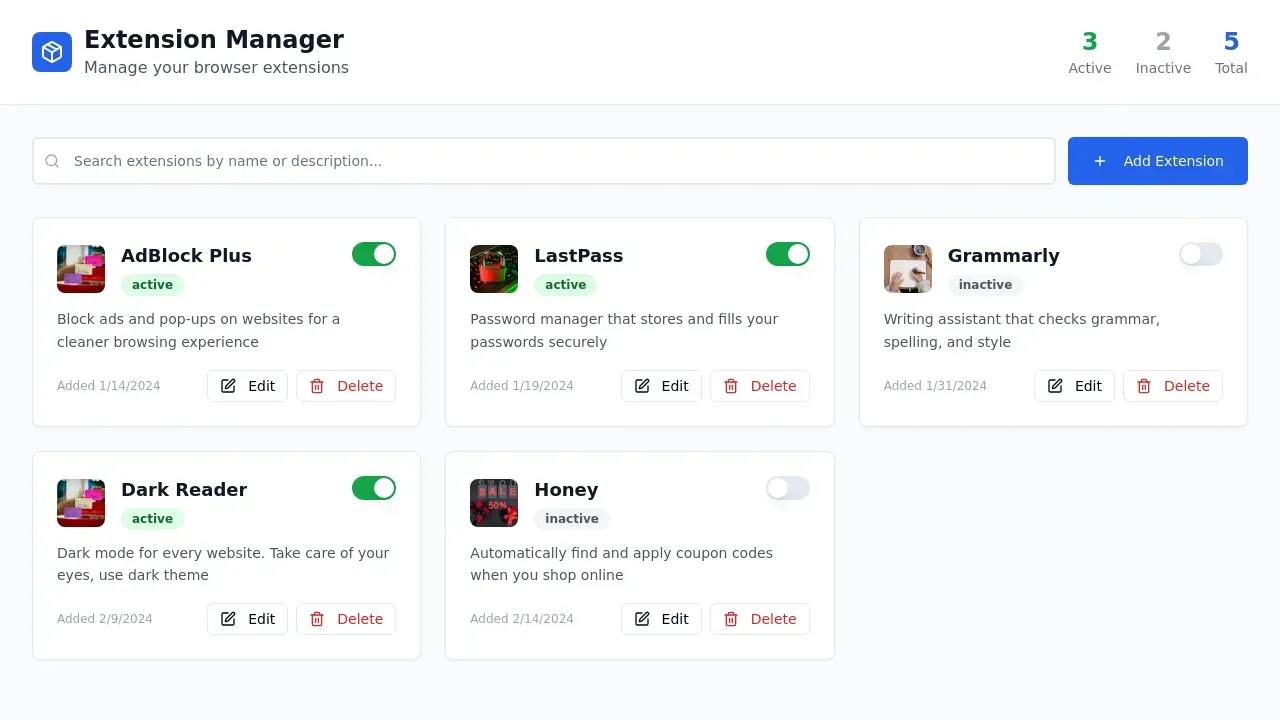The image size is (1280, 720).
Task: Select the Inactive stat in the header
Action: (x=1163, y=53)
